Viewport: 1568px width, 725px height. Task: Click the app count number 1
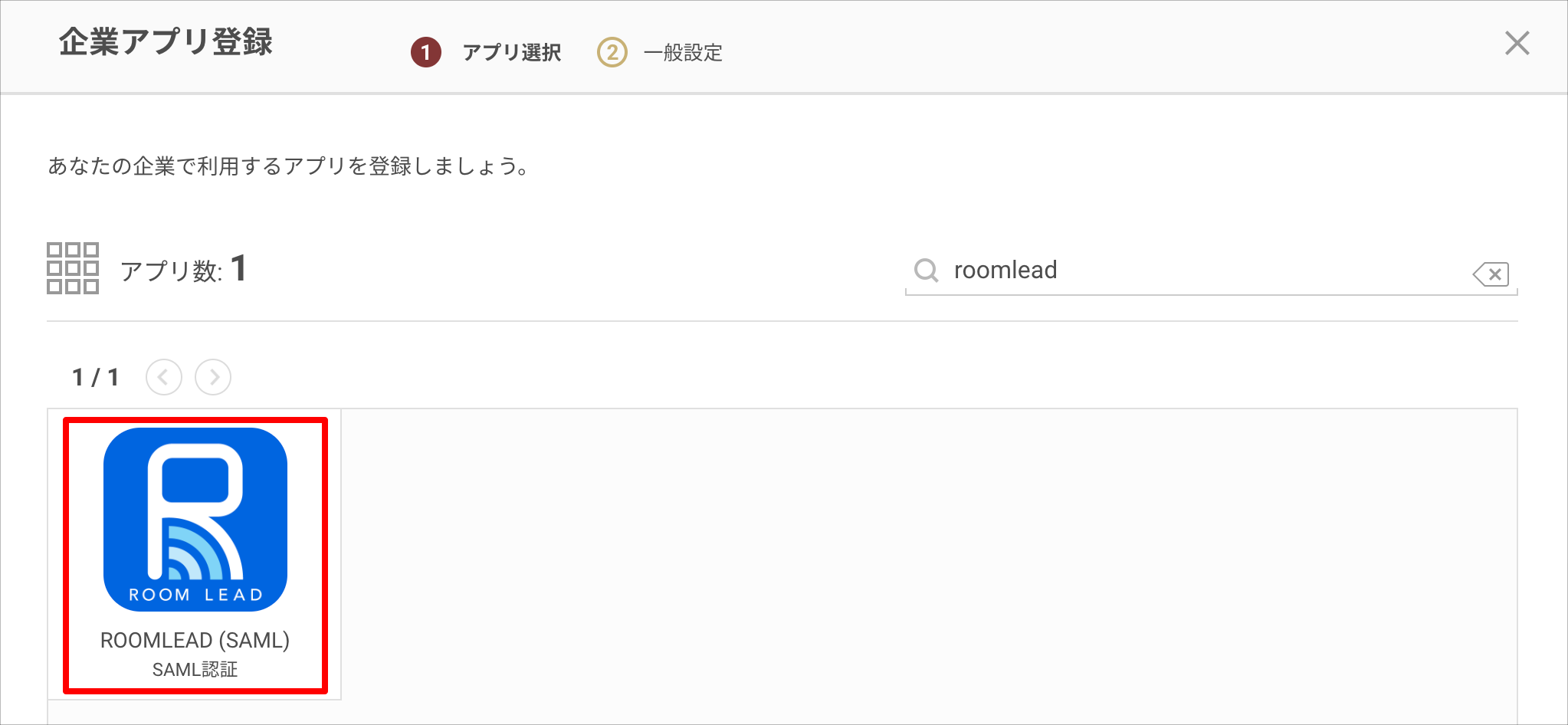coord(239,269)
